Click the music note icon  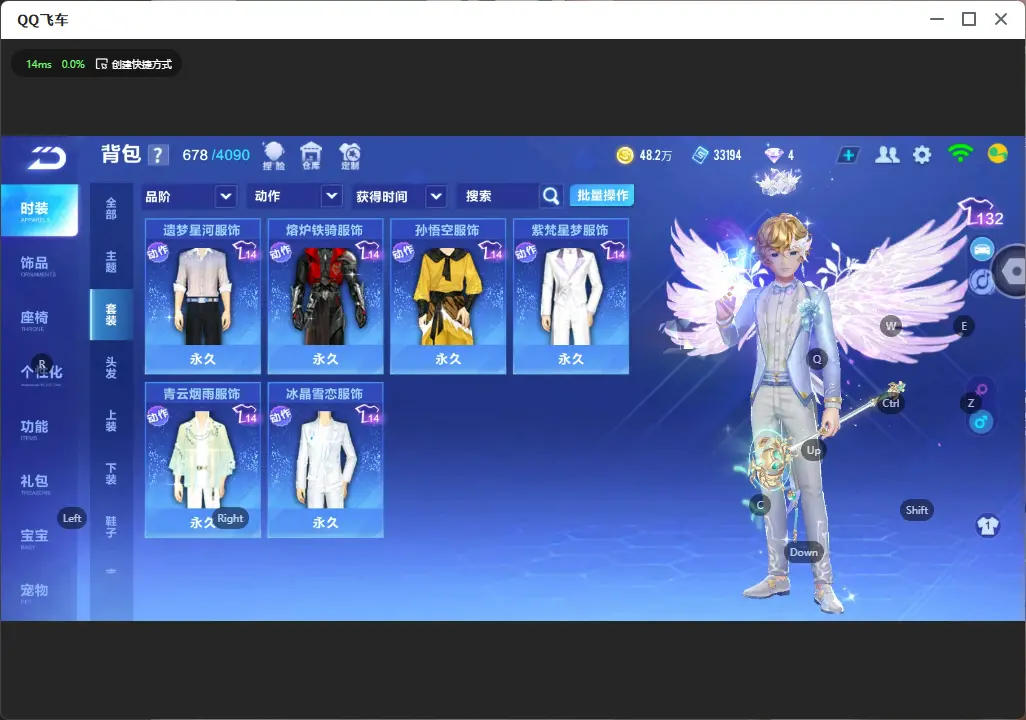pos(982,281)
